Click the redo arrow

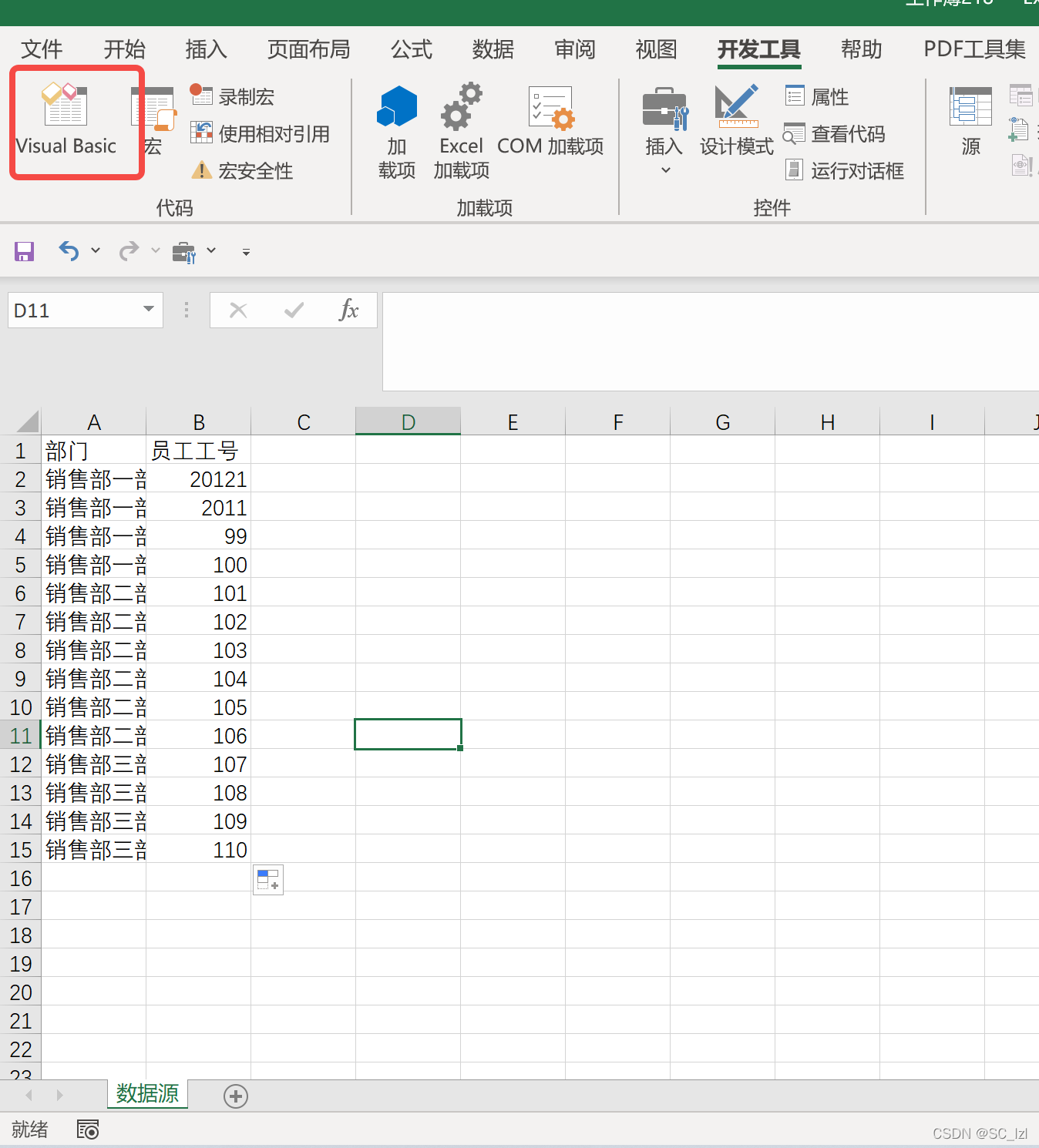(129, 251)
